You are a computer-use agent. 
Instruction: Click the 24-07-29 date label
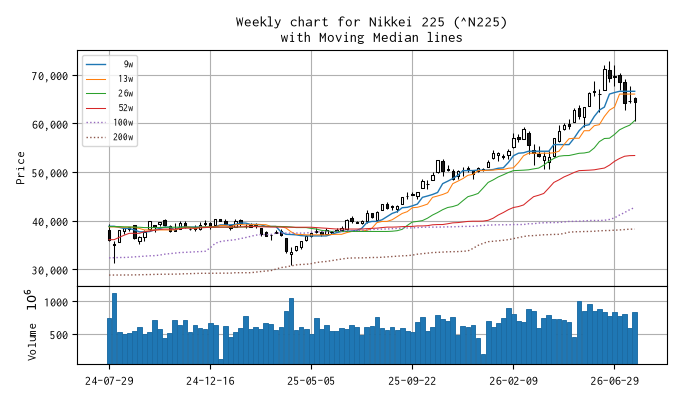(109, 381)
